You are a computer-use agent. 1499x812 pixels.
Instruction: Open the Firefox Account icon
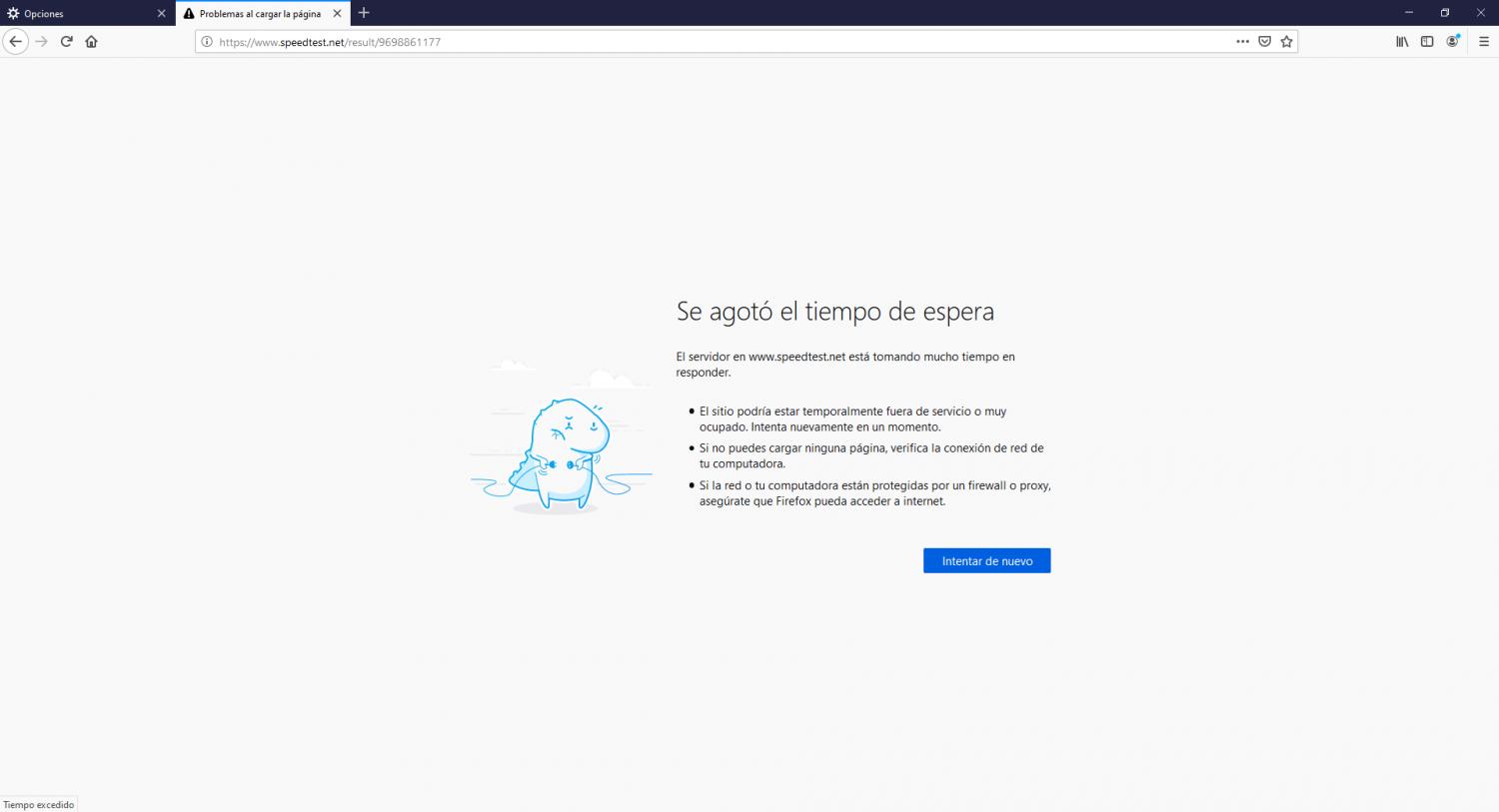(1452, 42)
